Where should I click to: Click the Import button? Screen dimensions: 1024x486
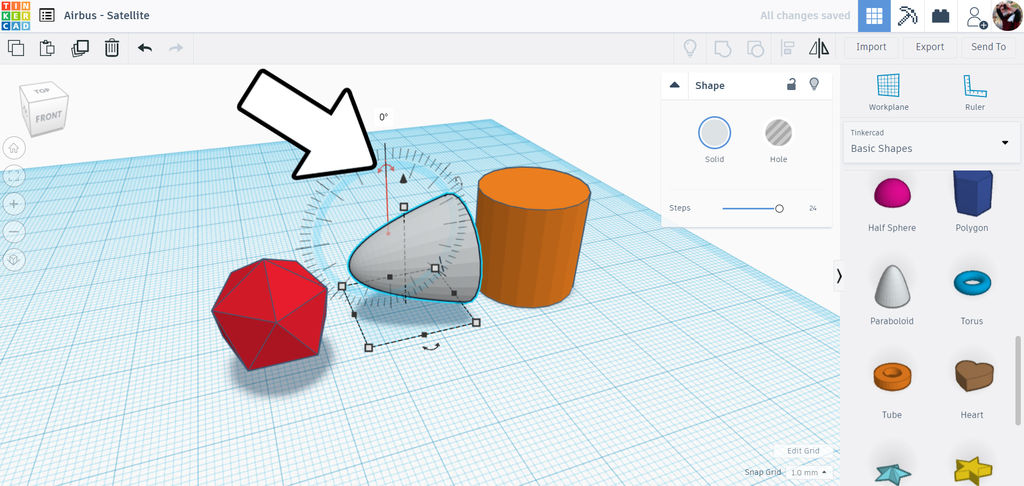pyautogui.click(x=871, y=47)
